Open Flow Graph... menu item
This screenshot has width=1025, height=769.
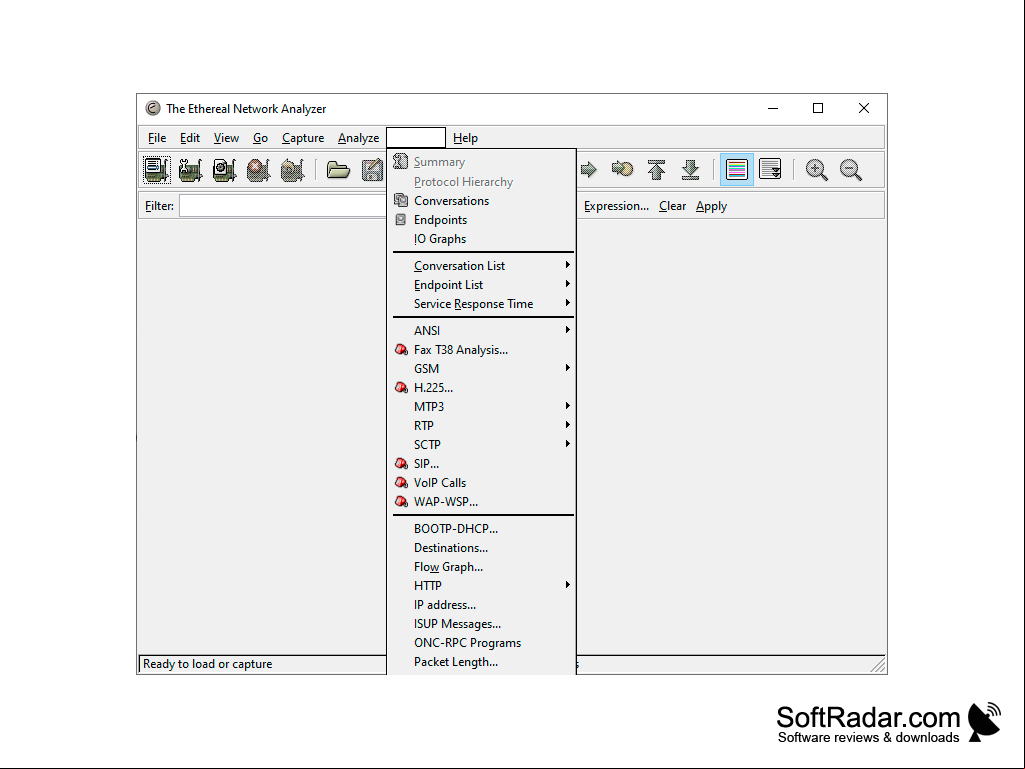coord(483,566)
